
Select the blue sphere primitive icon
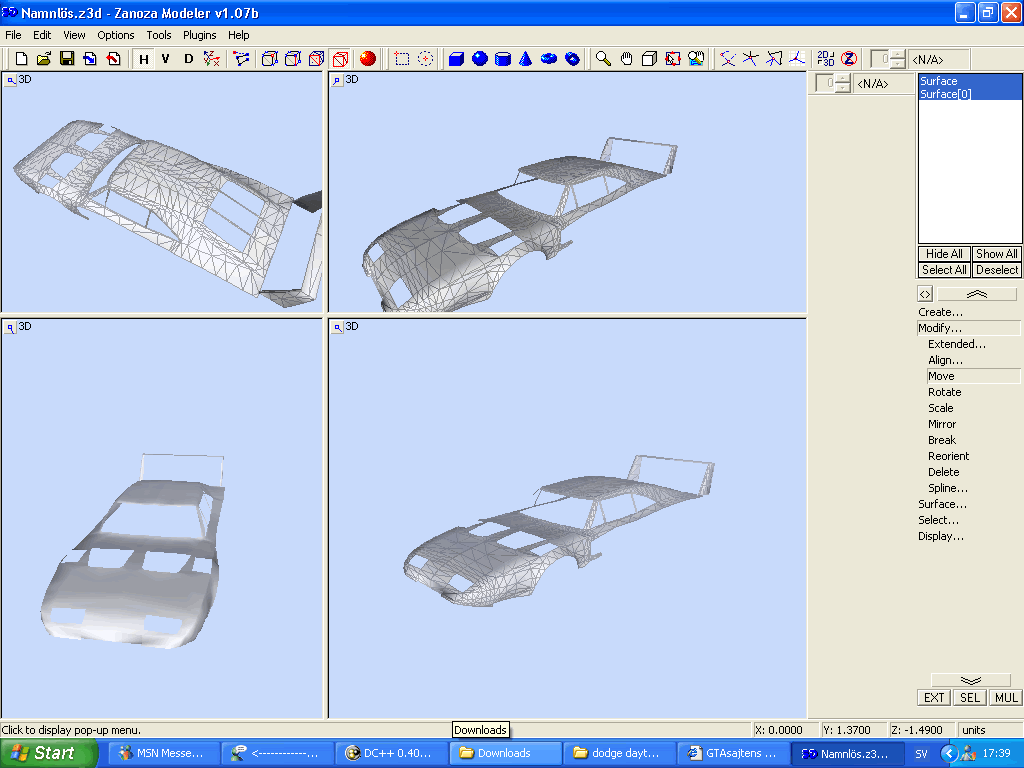coord(480,59)
